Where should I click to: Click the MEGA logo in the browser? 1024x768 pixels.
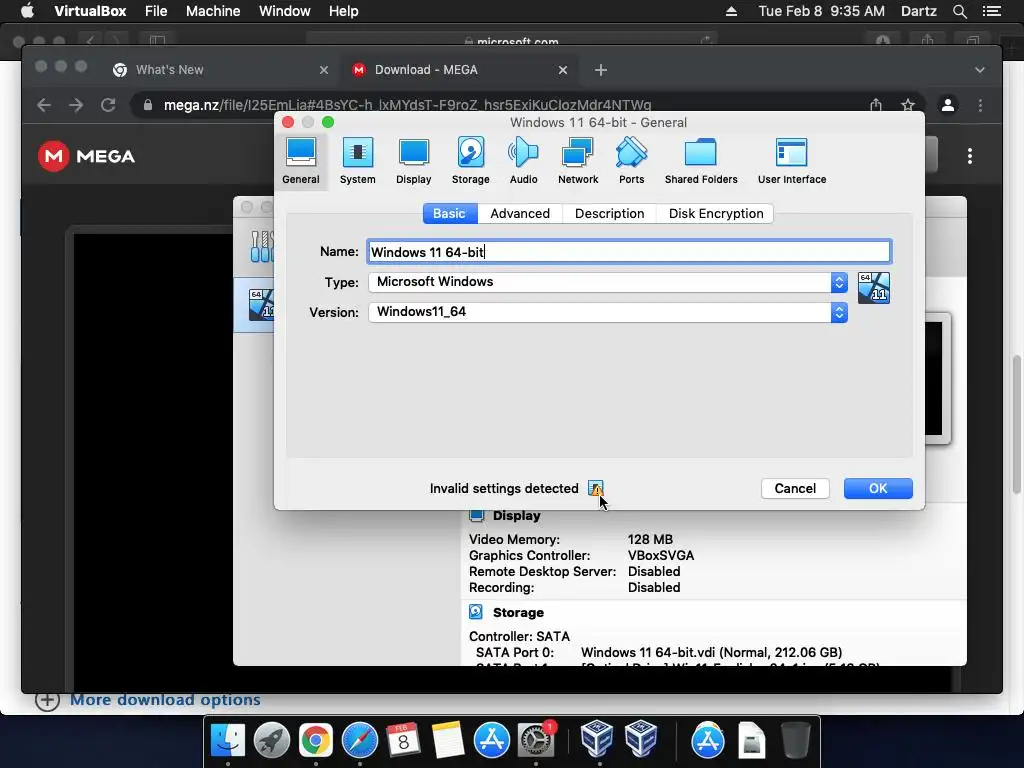pos(86,156)
